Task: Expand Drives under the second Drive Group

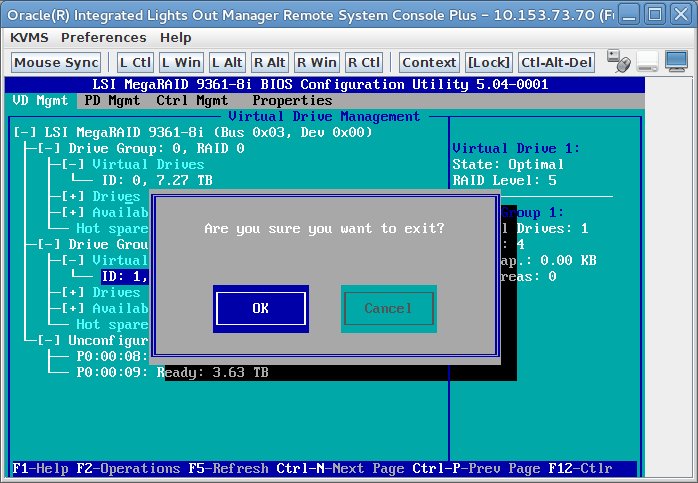Action: pyautogui.click(x=73, y=292)
